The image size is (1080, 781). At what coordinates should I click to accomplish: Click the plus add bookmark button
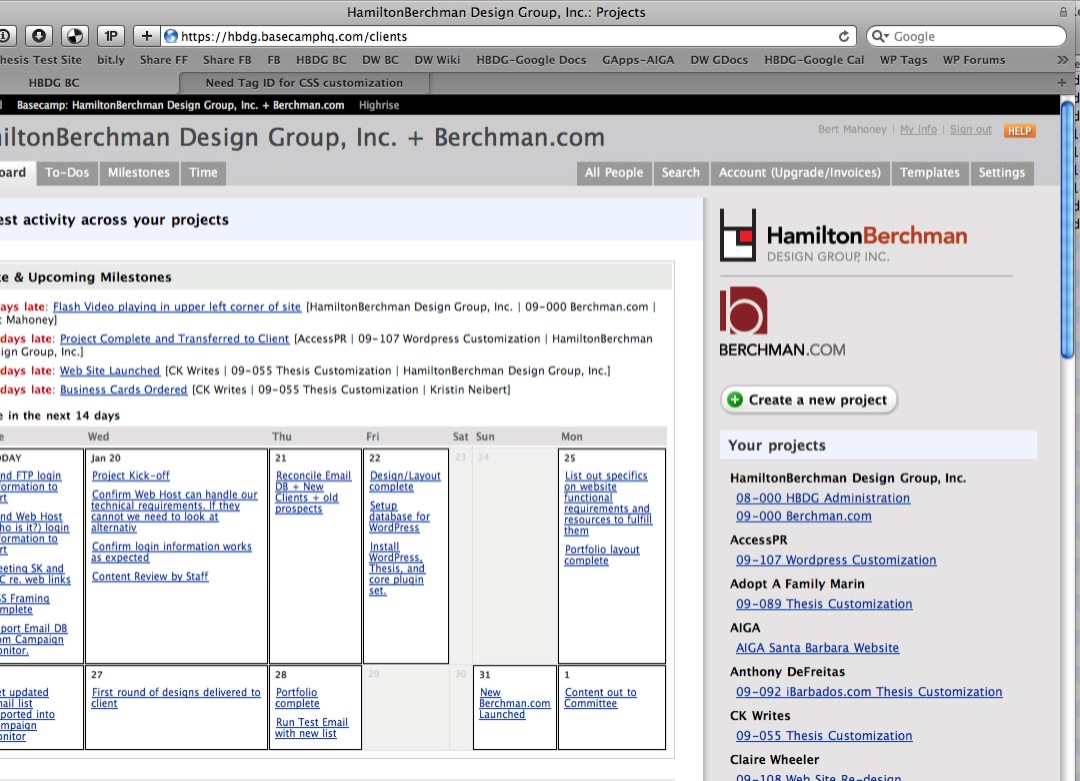point(146,36)
